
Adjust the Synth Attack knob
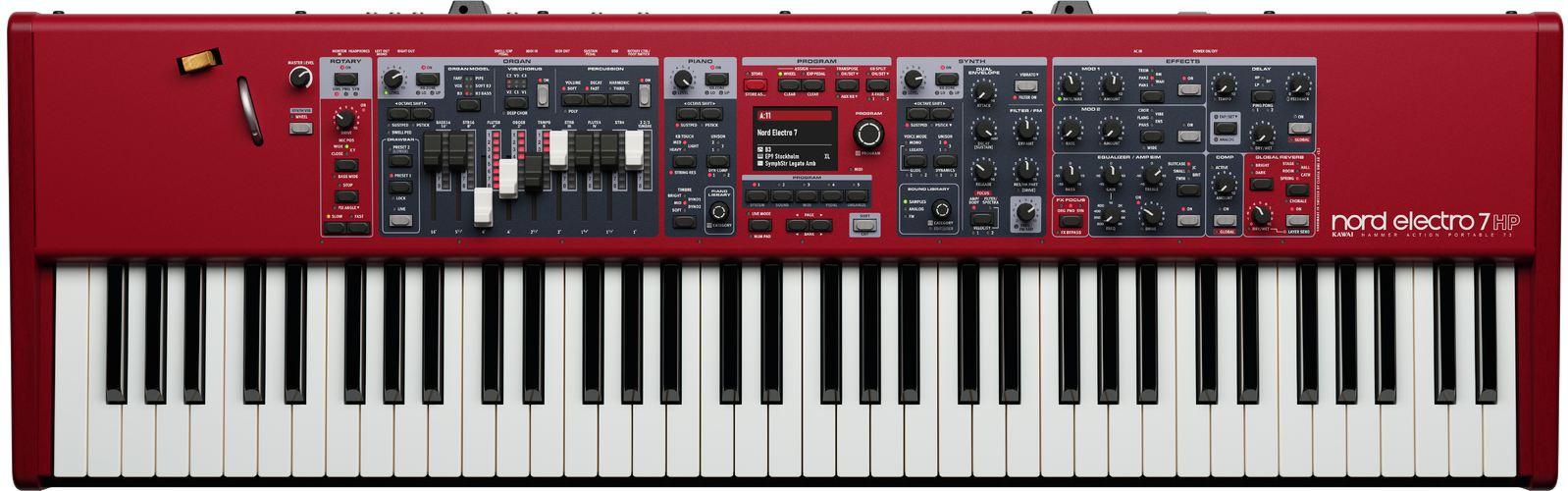(x=984, y=91)
